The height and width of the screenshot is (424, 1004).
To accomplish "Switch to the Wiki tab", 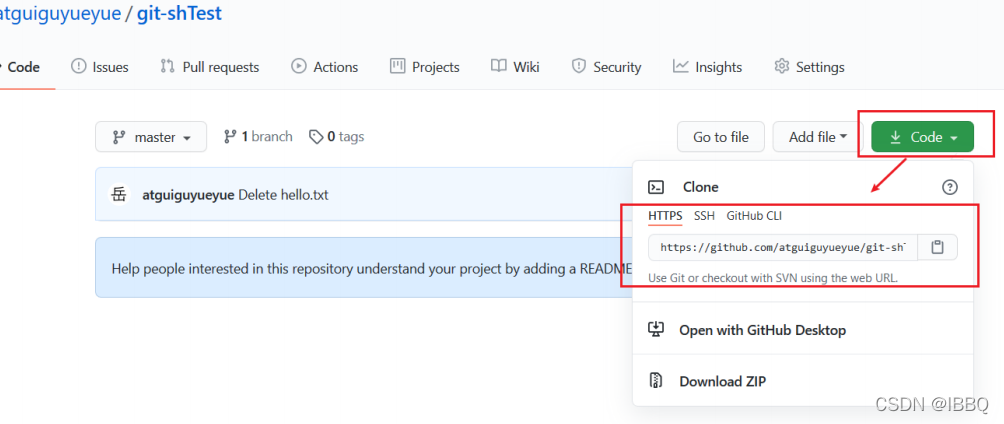I will pyautogui.click(x=515, y=67).
